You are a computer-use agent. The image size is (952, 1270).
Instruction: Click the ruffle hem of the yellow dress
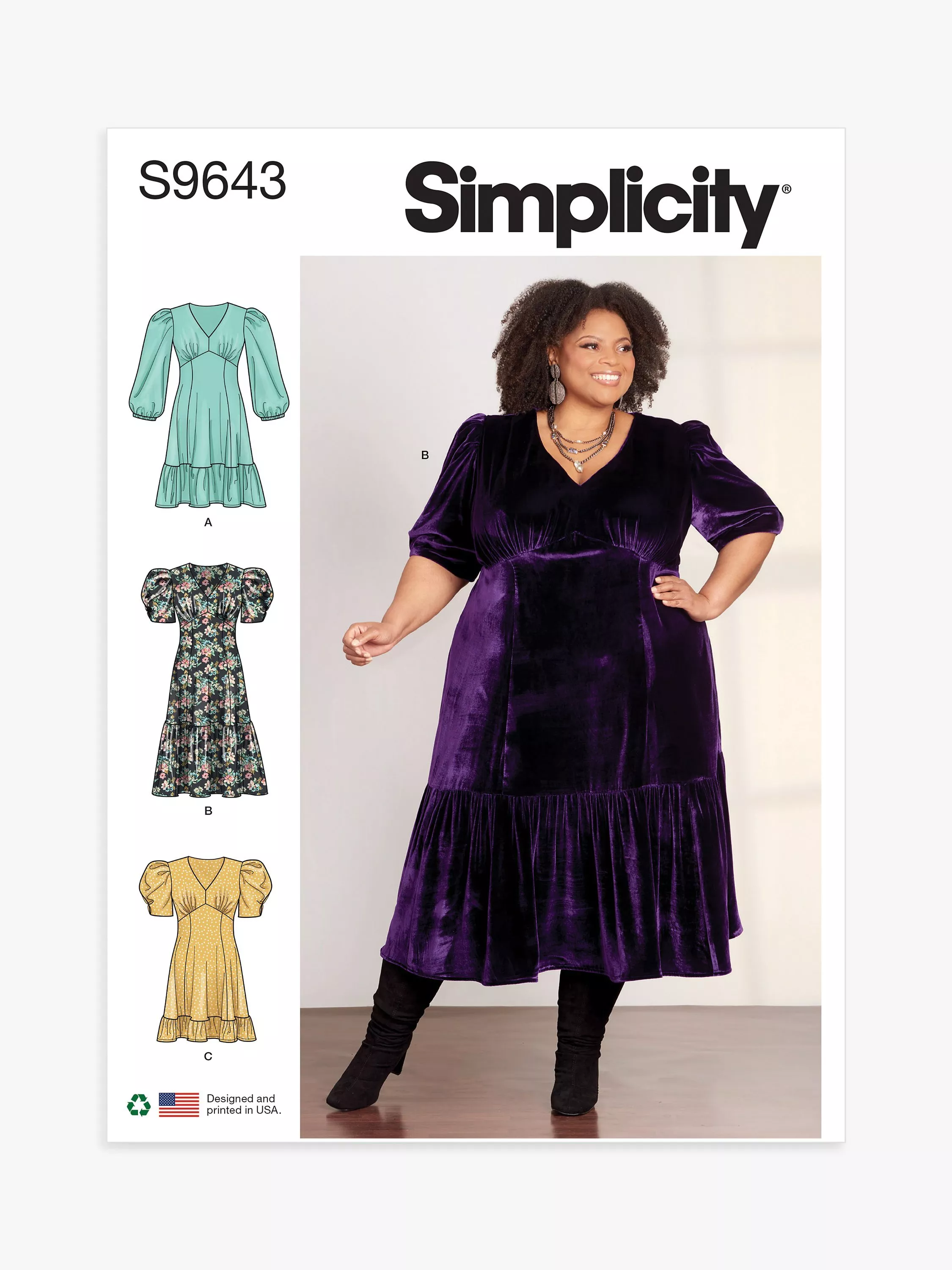click(206, 1030)
